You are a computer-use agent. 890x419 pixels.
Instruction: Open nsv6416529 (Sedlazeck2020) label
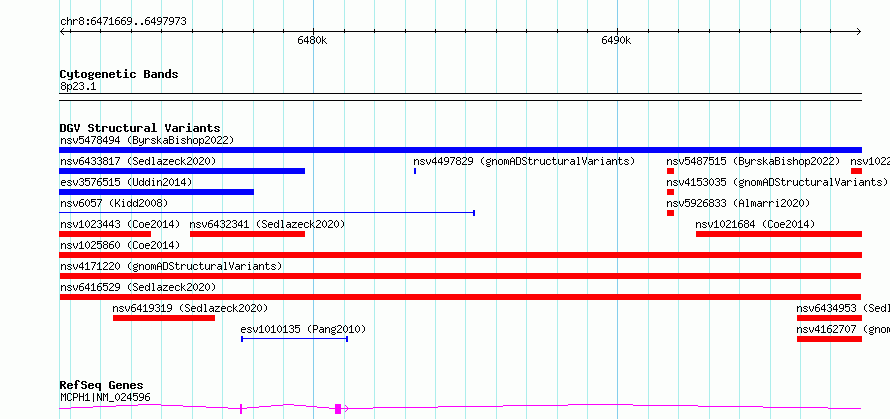[138, 287]
